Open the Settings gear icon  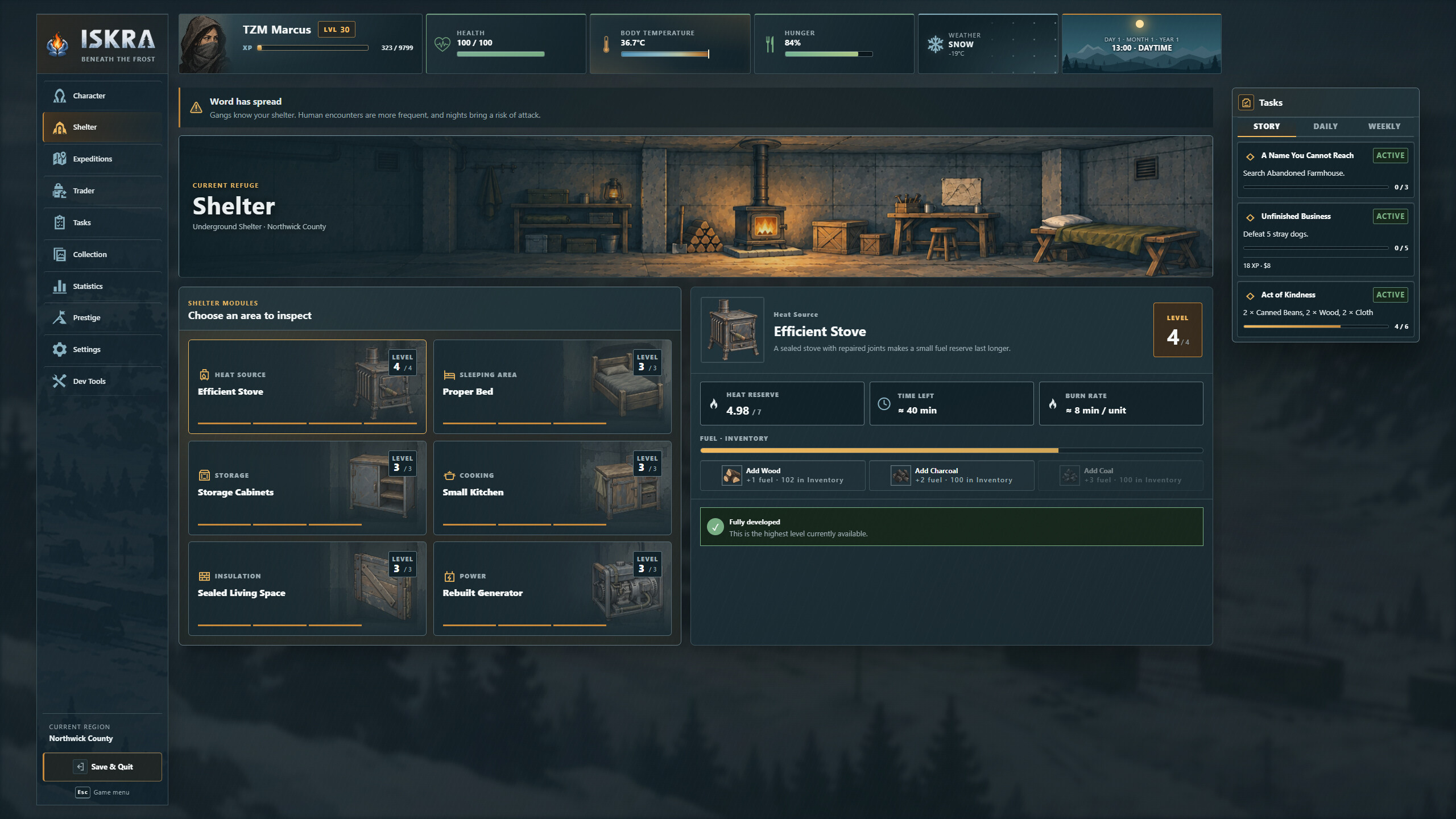59,349
